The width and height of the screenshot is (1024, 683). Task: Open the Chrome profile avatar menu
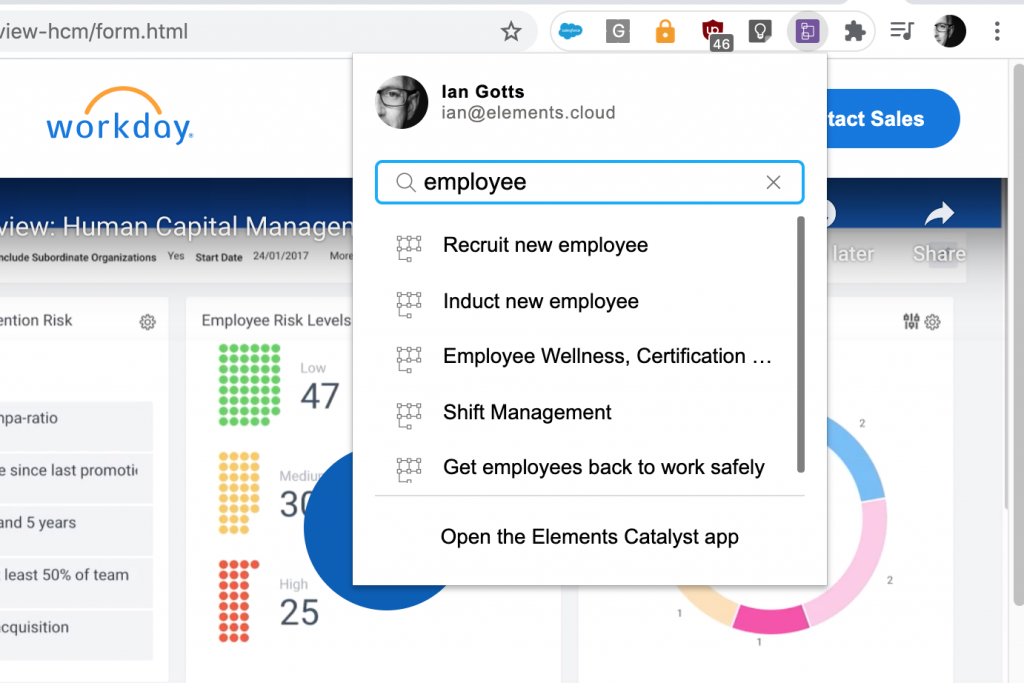pos(949,31)
